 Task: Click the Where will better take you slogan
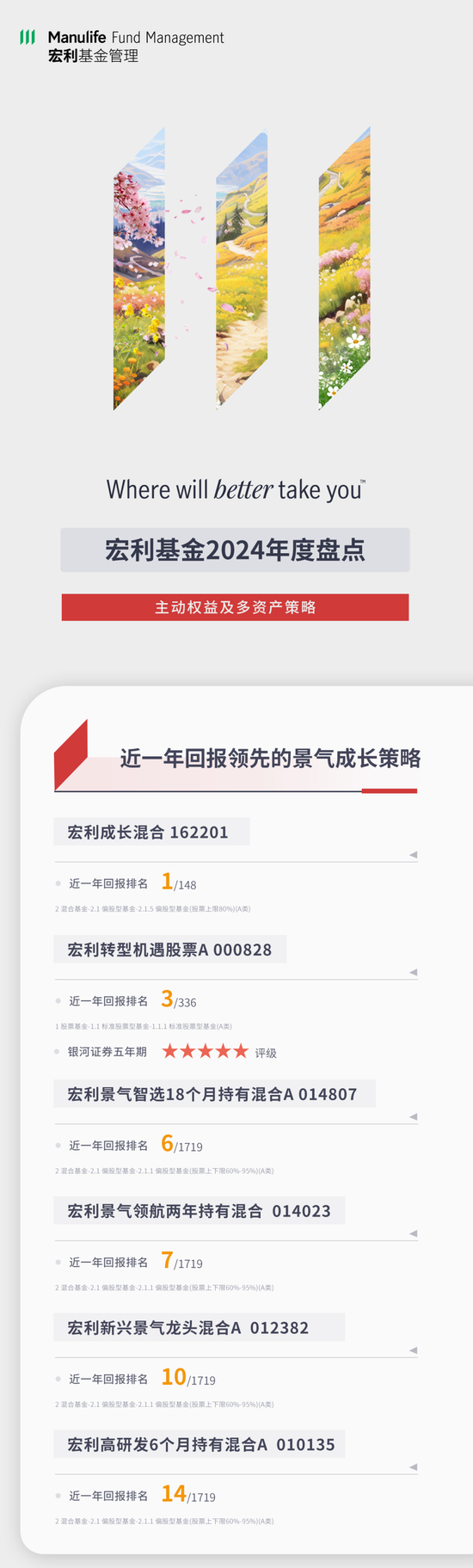(236, 489)
